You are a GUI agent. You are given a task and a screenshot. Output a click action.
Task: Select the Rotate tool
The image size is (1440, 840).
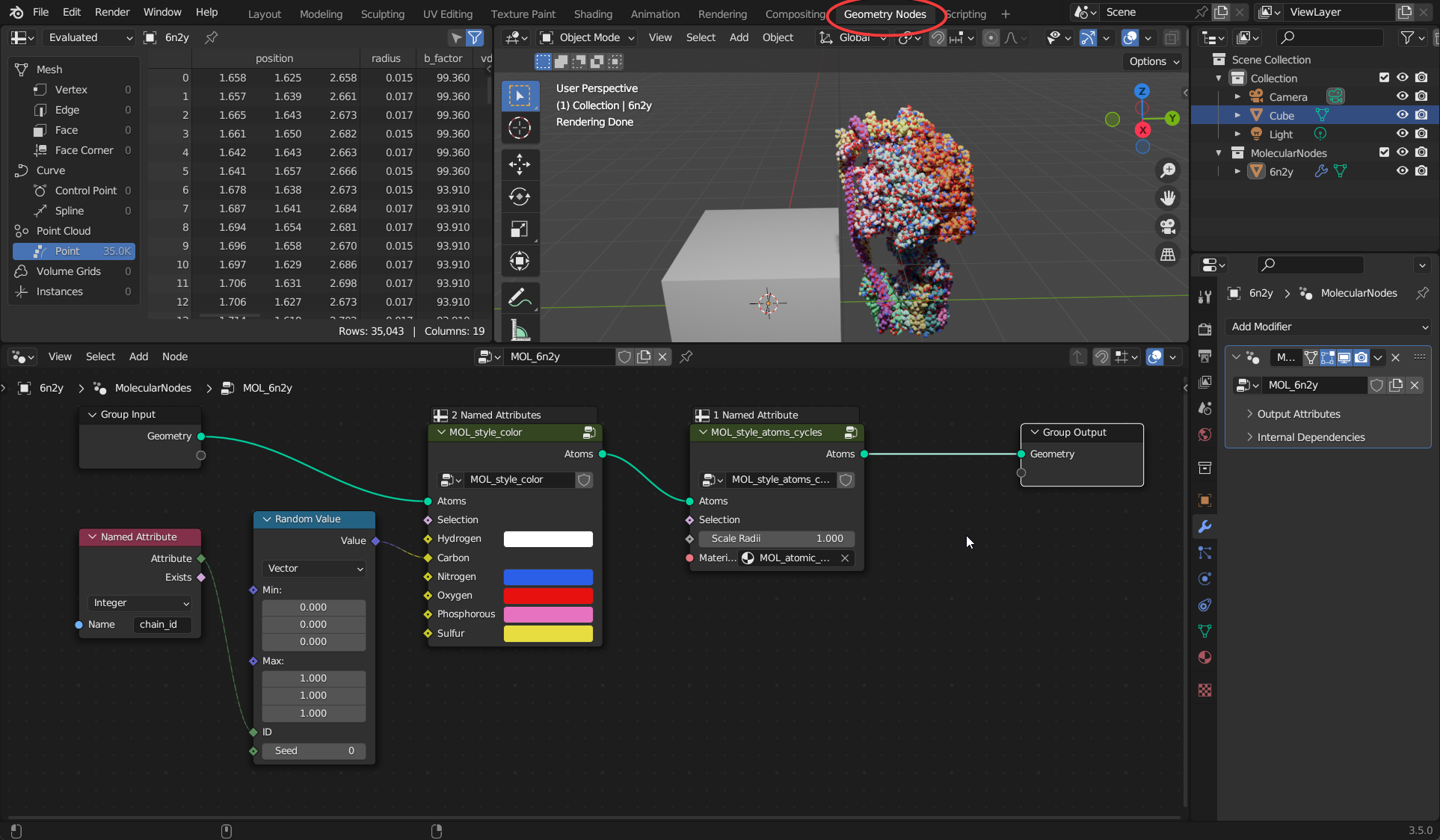click(520, 197)
